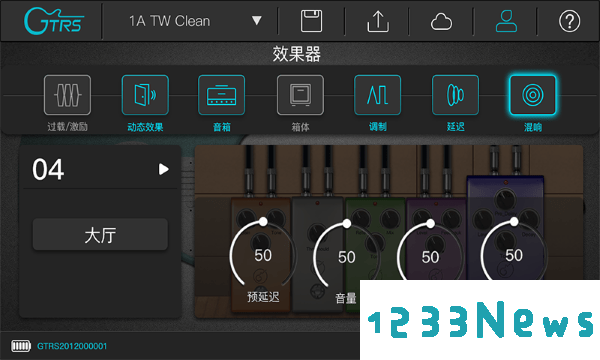The height and width of the screenshot is (360, 600).
Task: Select the 延迟 delay module
Action: click(x=455, y=95)
